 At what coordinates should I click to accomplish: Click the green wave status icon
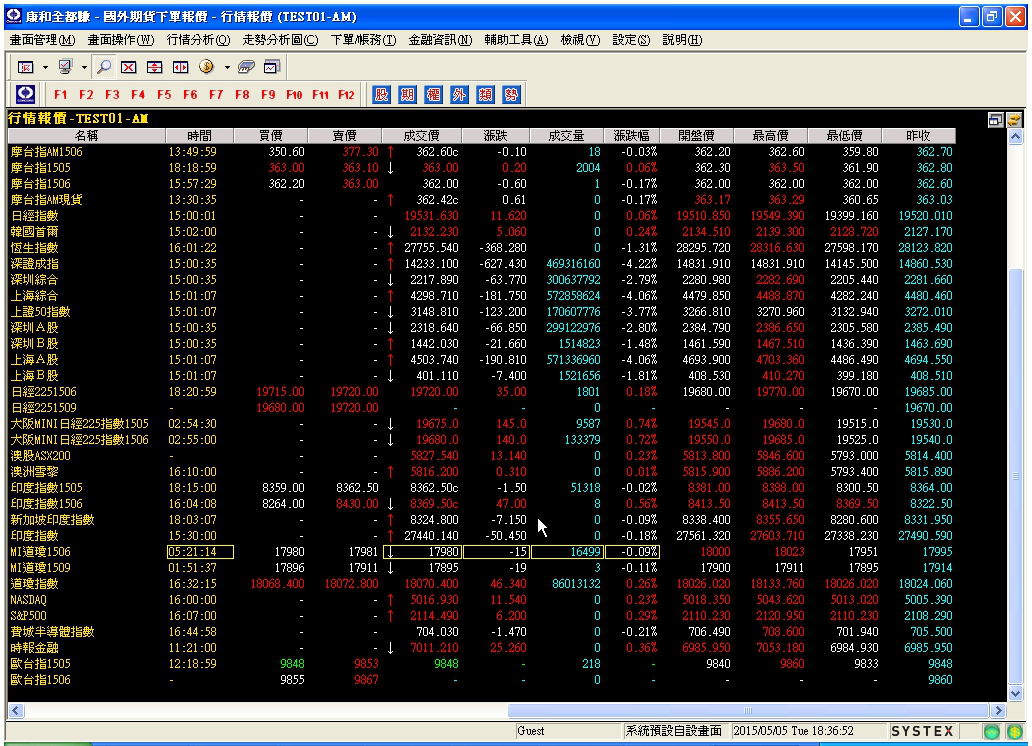[x=992, y=731]
